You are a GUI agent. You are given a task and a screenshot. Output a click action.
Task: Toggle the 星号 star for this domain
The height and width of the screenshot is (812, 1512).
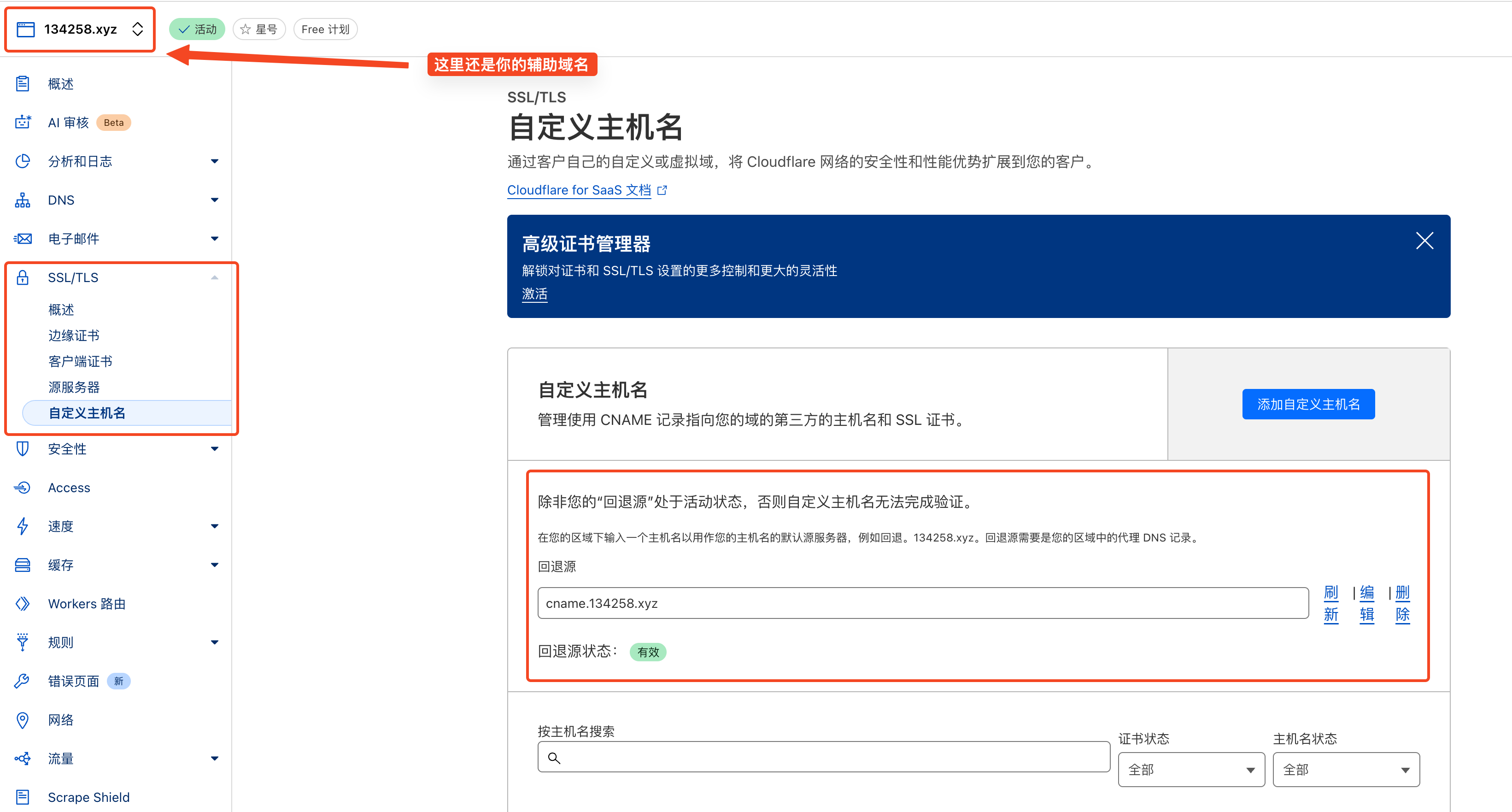259,29
